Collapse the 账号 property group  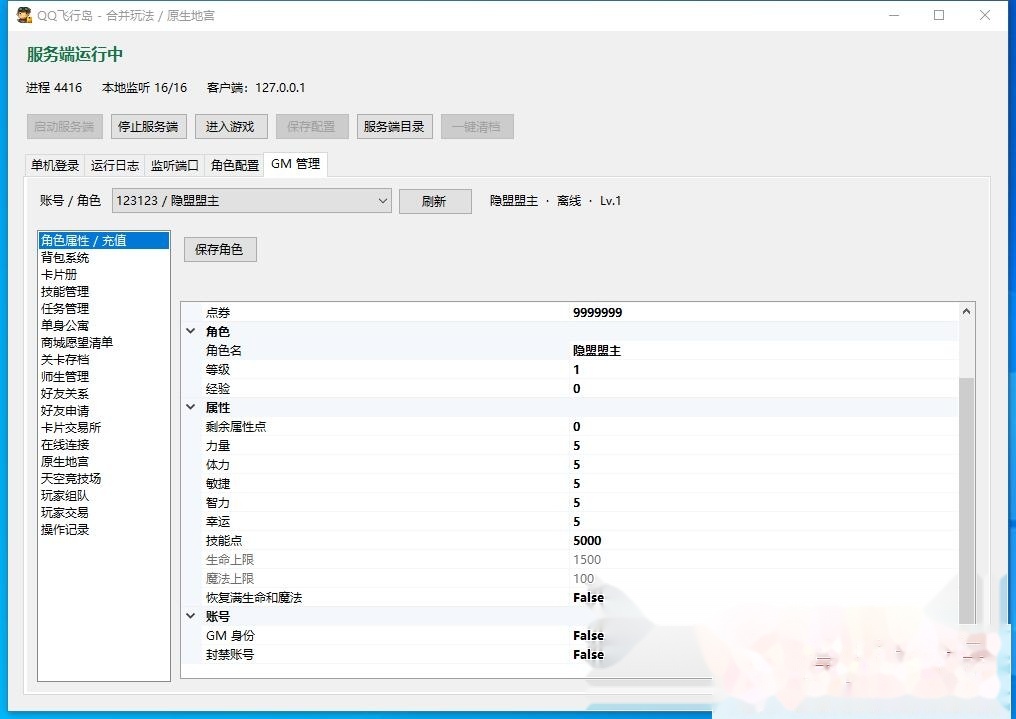[x=190, y=615]
